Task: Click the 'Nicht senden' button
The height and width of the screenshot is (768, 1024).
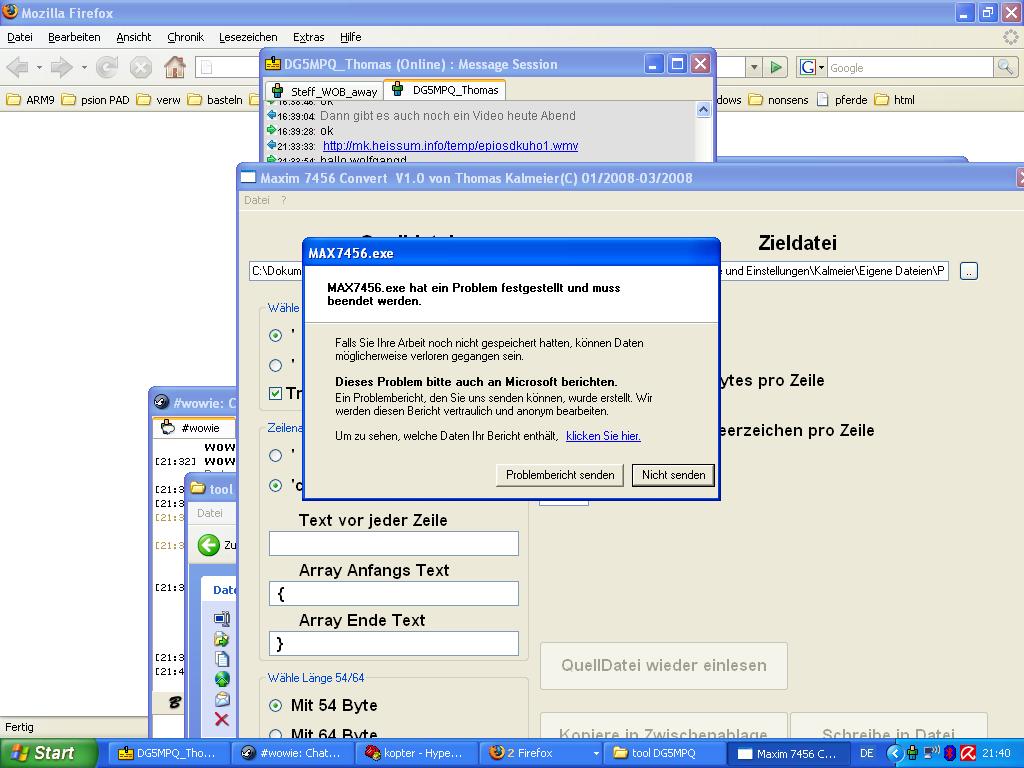Action: click(x=673, y=475)
